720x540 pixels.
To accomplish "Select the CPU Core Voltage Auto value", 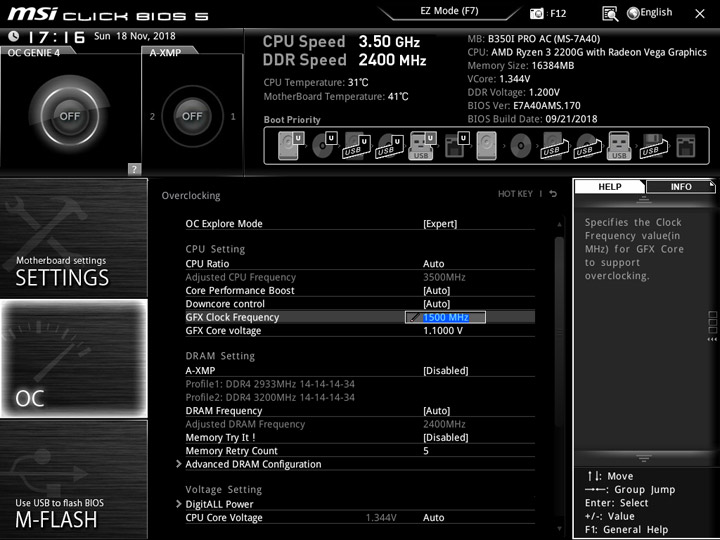I will (x=433, y=518).
